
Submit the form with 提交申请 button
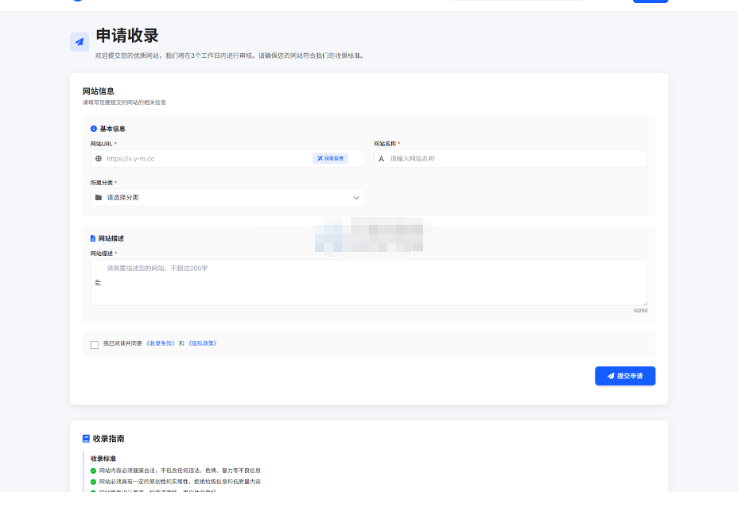pyautogui.click(x=625, y=376)
